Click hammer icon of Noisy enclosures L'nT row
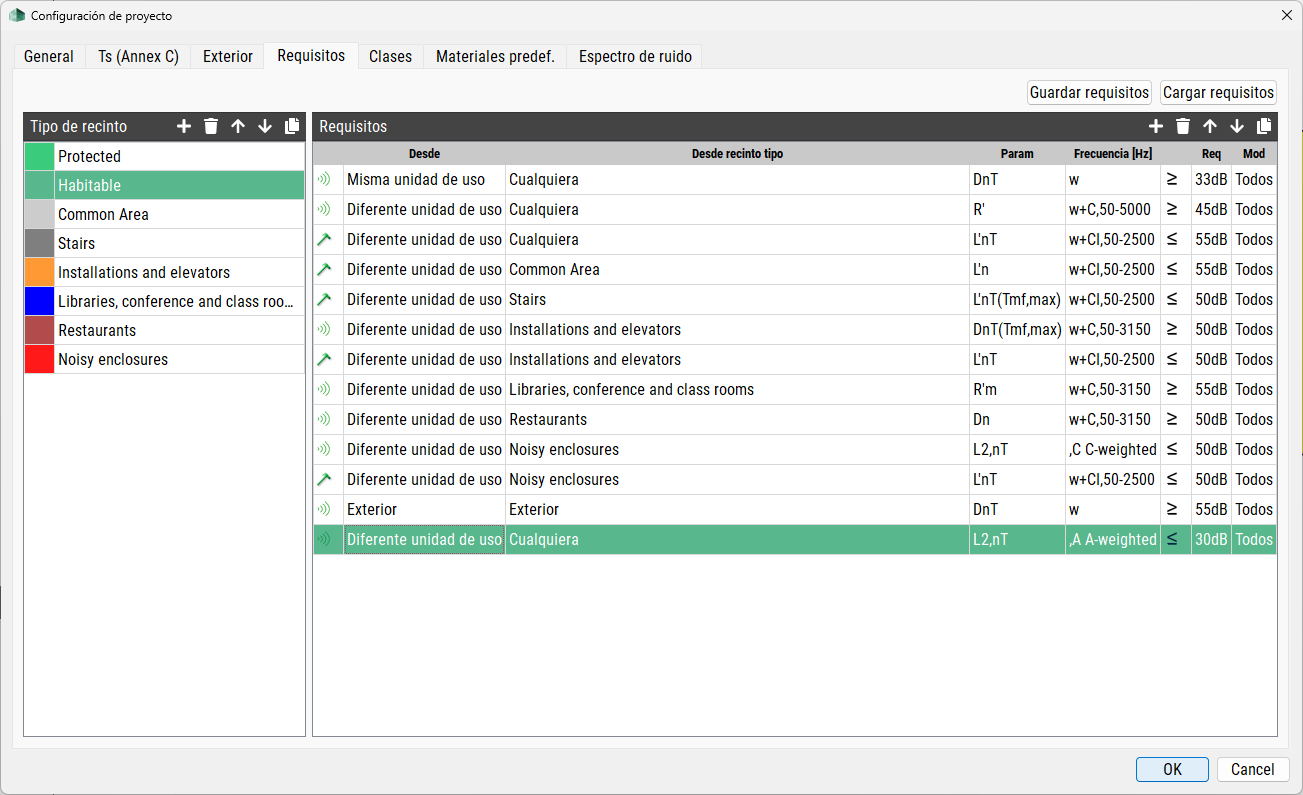Viewport: 1303px width, 795px height. [x=324, y=480]
